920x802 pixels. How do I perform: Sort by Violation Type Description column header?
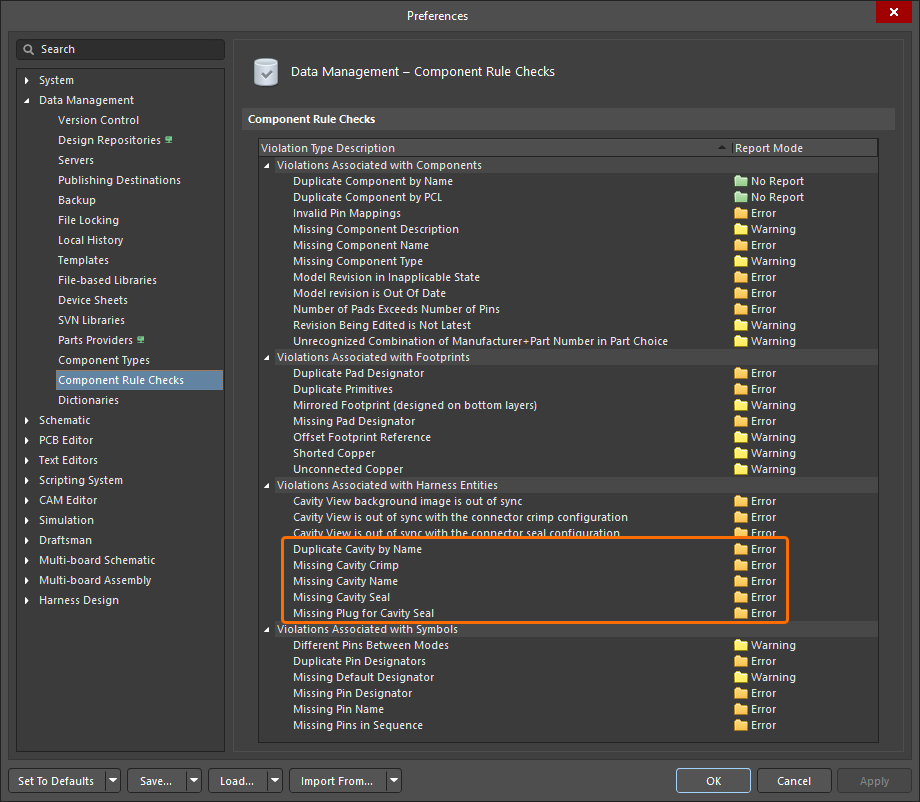(495, 148)
